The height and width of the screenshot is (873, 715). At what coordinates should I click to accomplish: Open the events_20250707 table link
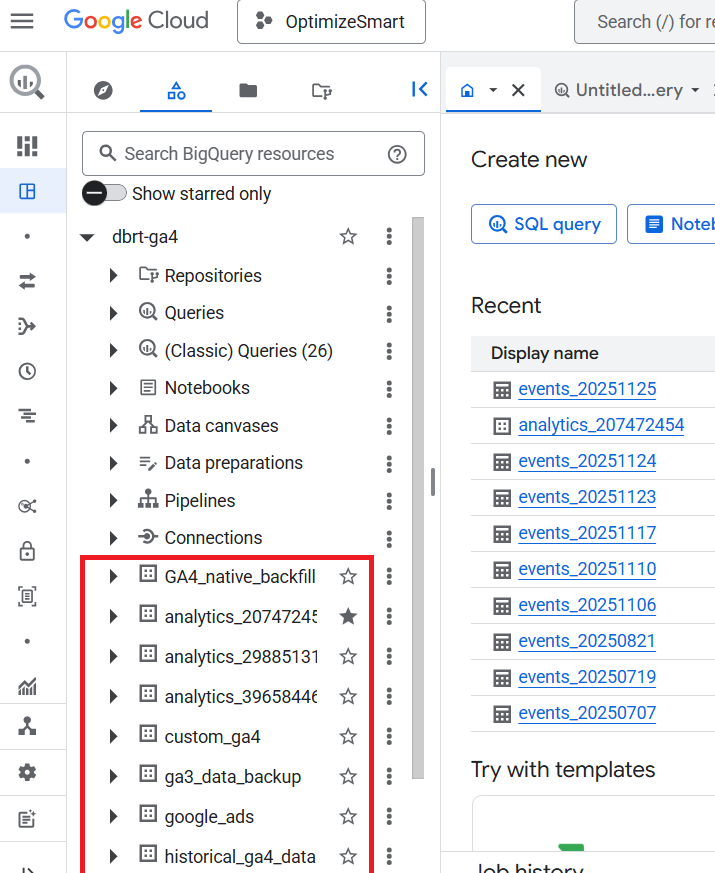click(587, 713)
